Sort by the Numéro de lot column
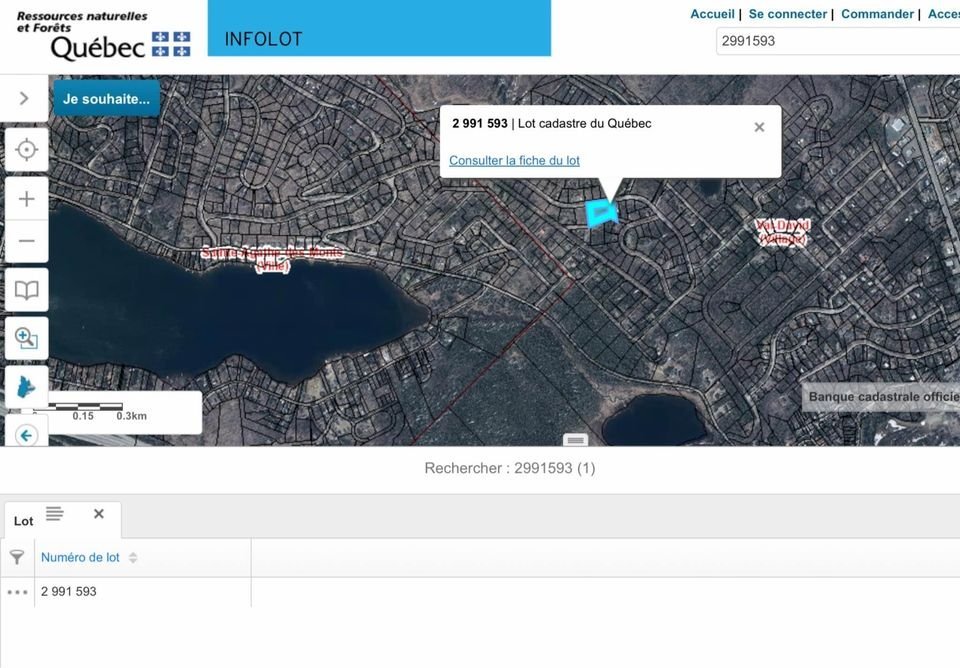The height and width of the screenshot is (668, 960). point(133,558)
